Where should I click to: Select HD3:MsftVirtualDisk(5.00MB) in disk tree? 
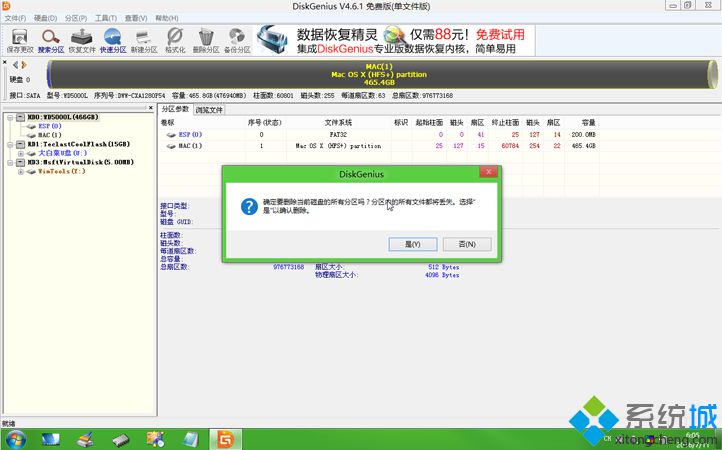pyautogui.click(x=81, y=162)
